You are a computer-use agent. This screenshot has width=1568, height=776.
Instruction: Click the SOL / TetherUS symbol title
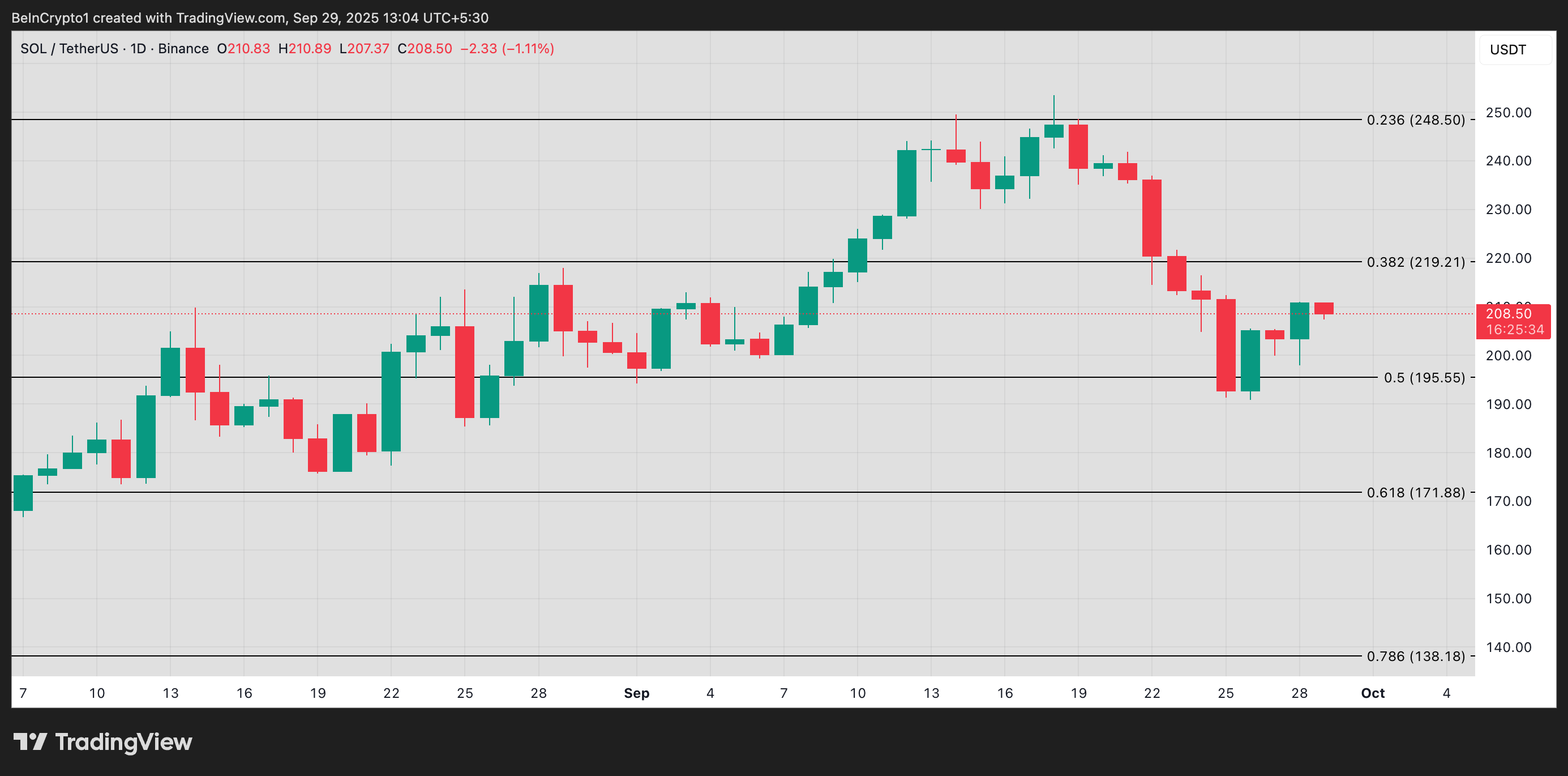(69, 49)
